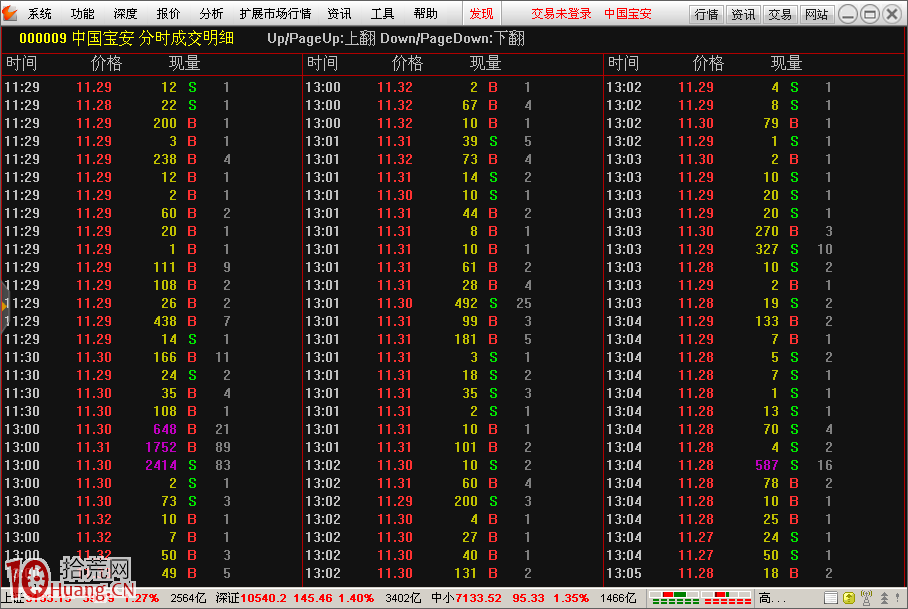The width and height of the screenshot is (908, 609).
Task: Open the list window icon in status bar
Action: pyautogui.click(x=831, y=598)
